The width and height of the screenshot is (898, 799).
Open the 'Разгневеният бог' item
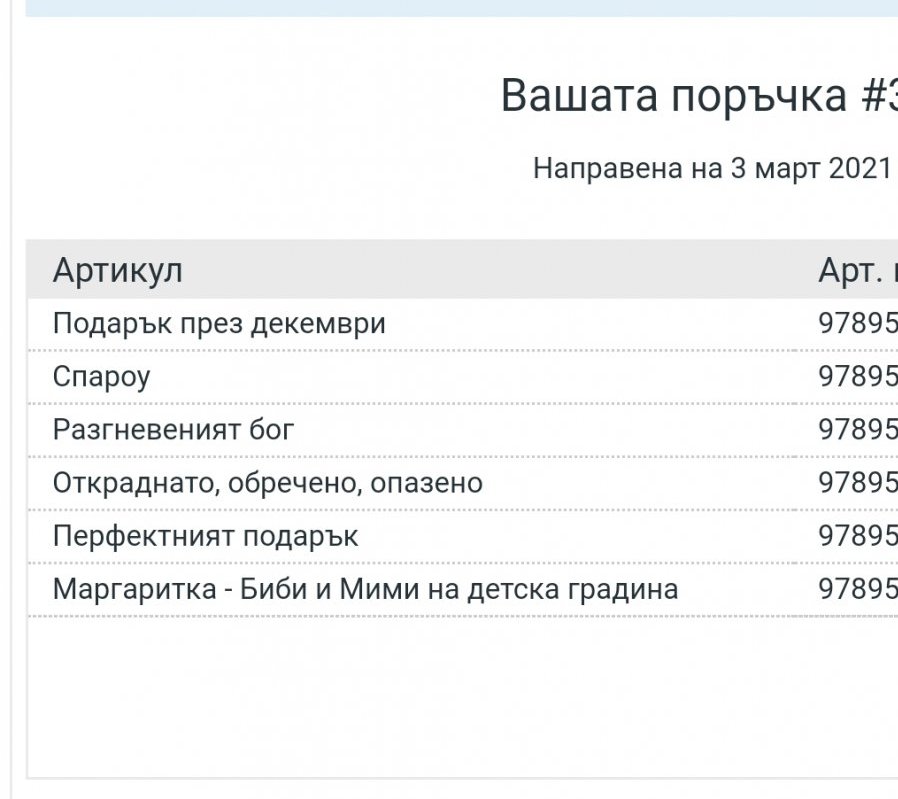pos(174,430)
